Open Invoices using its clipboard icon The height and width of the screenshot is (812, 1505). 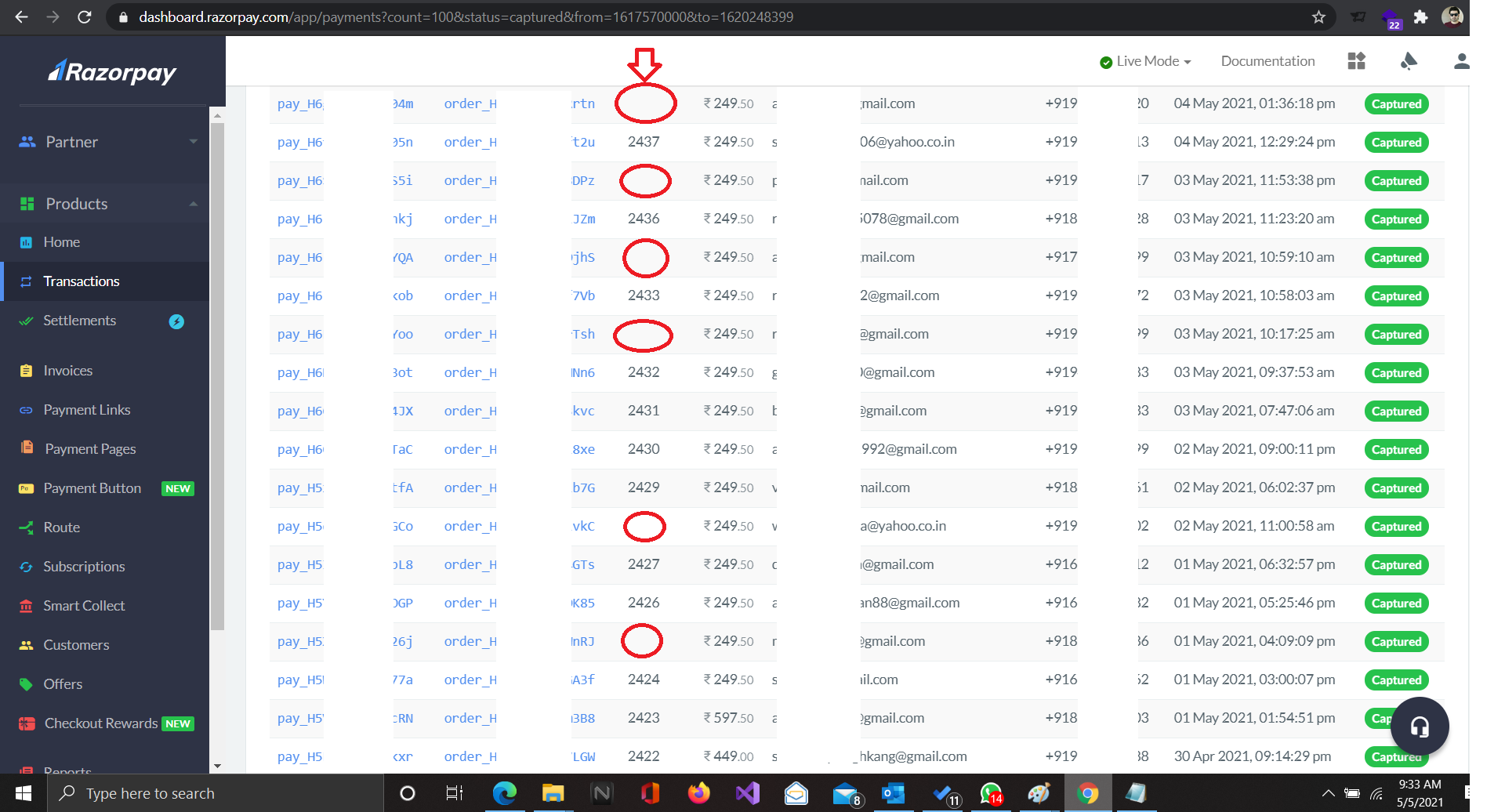click(x=26, y=370)
